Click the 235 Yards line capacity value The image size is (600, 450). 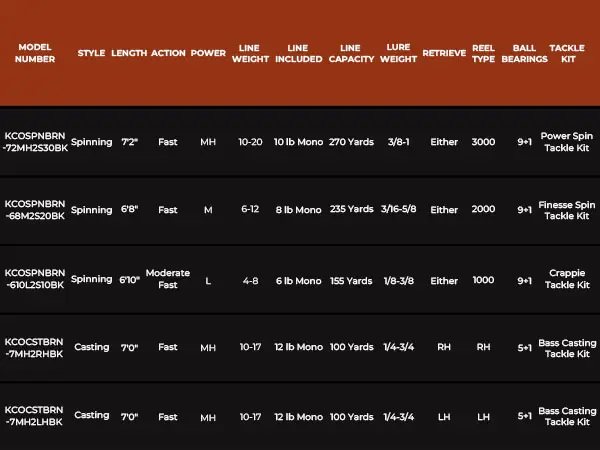(x=351, y=210)
